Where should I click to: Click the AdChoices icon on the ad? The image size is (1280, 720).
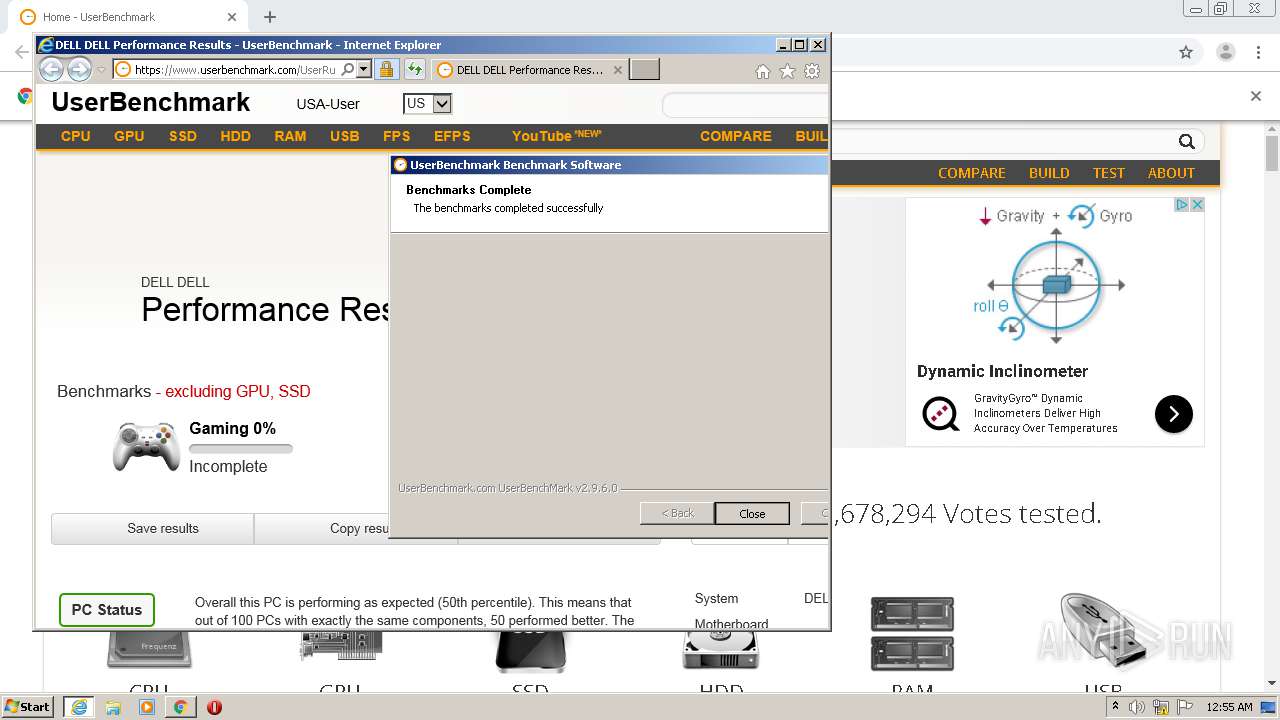1181,204
